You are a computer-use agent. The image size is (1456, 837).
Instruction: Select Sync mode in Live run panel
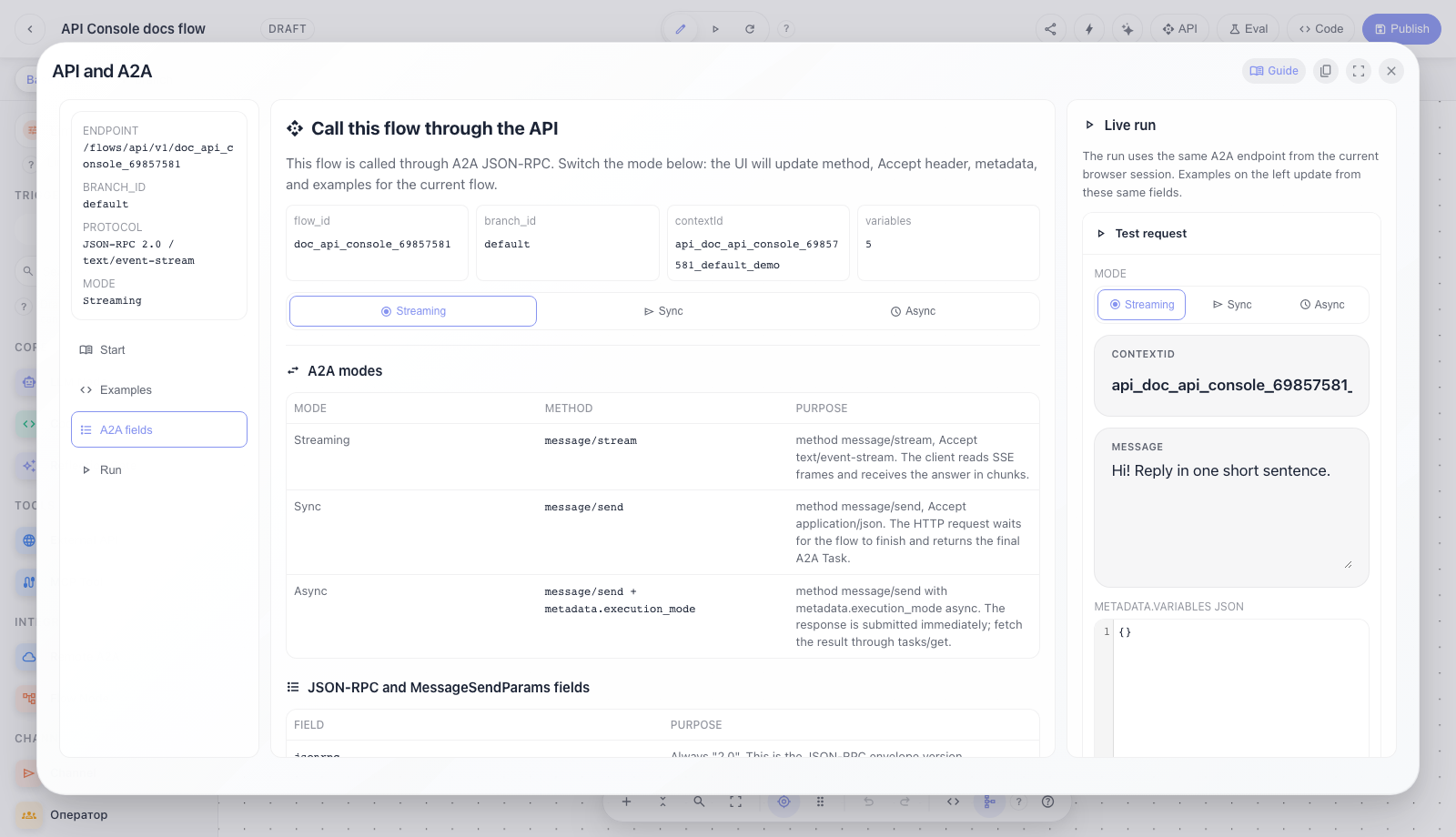[1231, 305]
